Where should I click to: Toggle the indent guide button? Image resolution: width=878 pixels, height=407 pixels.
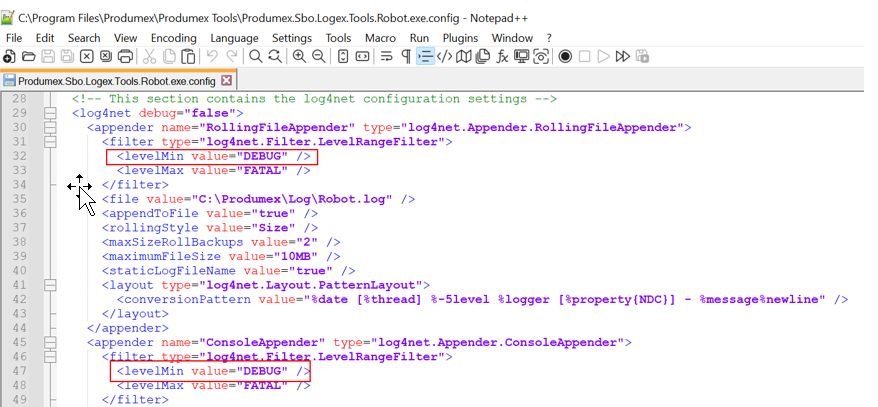tap(426, 57)
